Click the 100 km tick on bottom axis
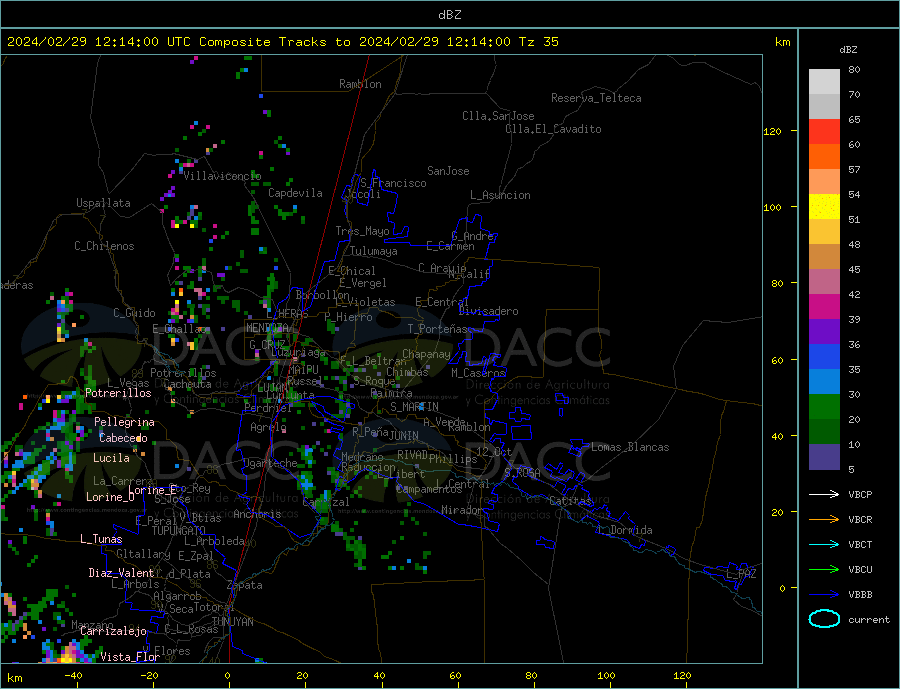This screenshot has width=900, height=689. coord(607,676)
